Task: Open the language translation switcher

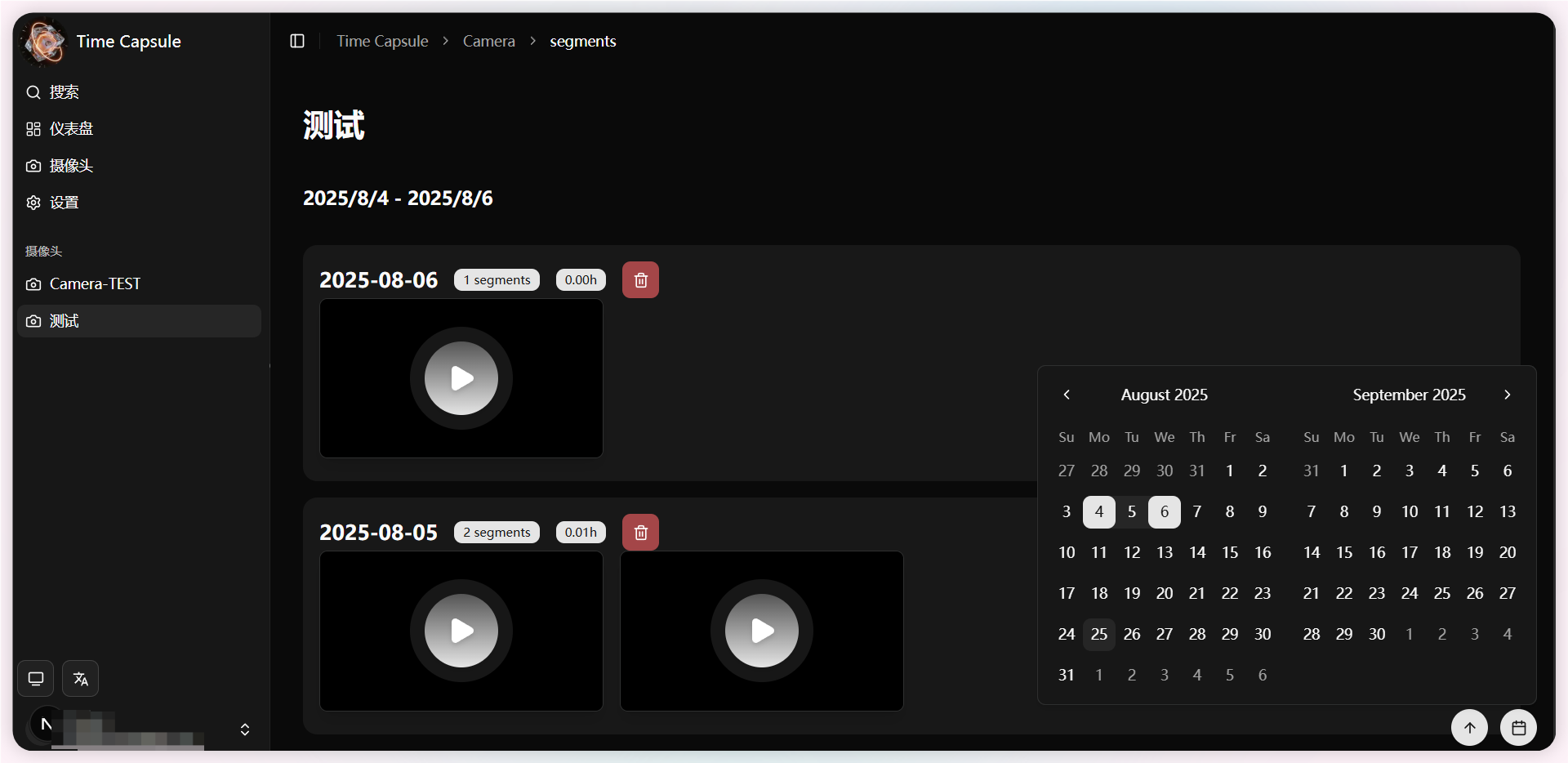Action: (81, 679)
